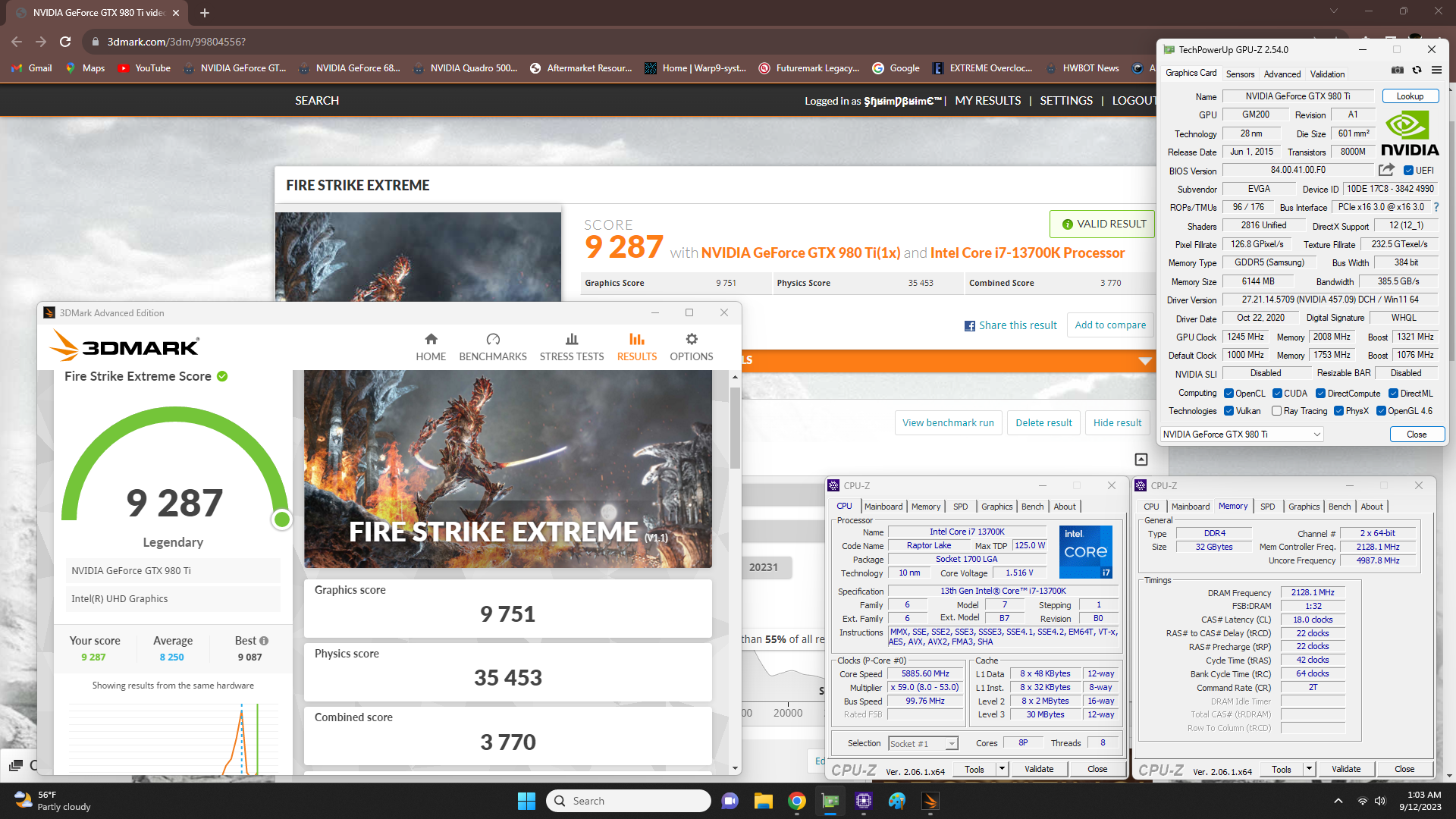Open 3DMark from the taskbar
Image resolution: width=1456 pixels, height=819 pixels.
930,801
